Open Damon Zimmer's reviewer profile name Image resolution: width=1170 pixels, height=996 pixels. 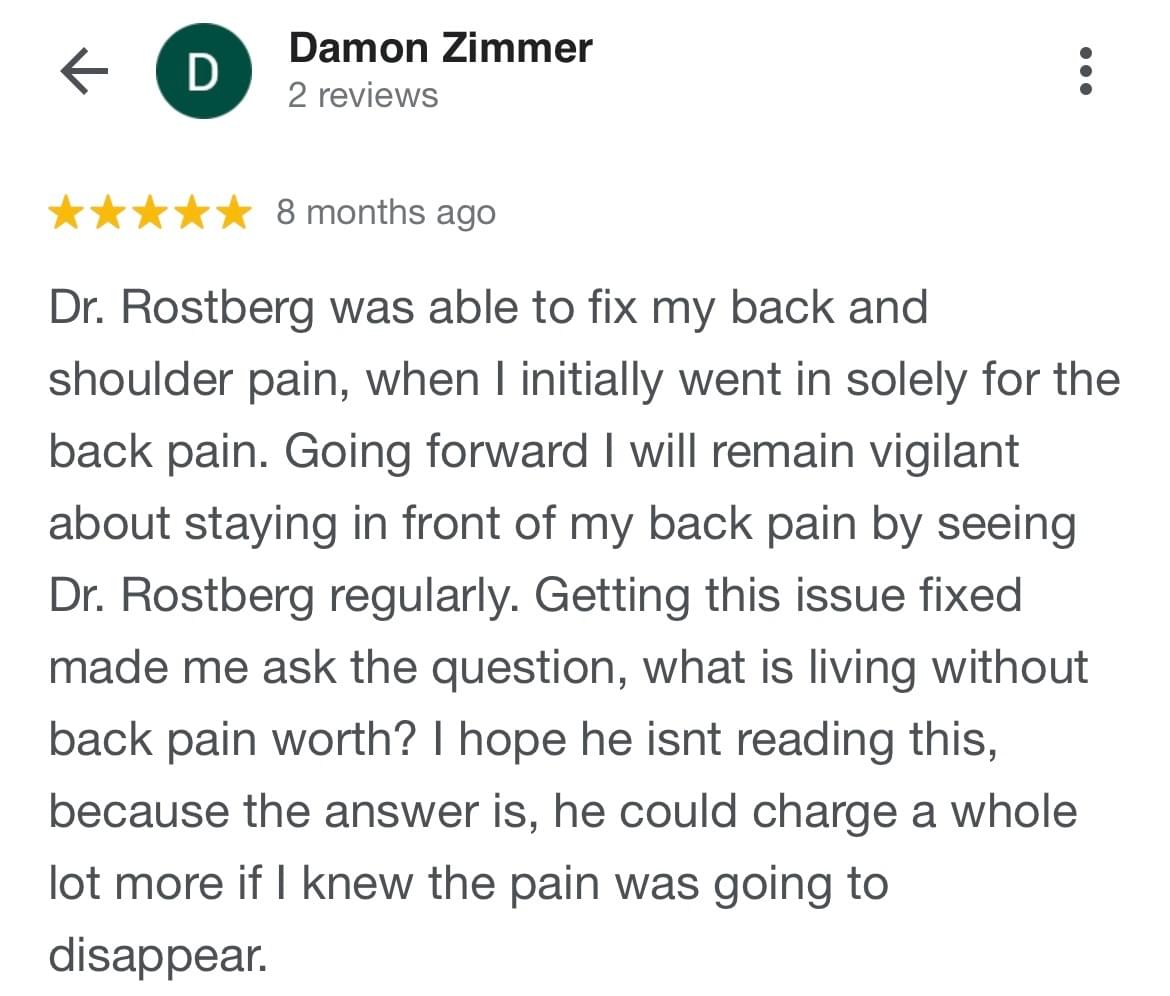coord(440,48)
